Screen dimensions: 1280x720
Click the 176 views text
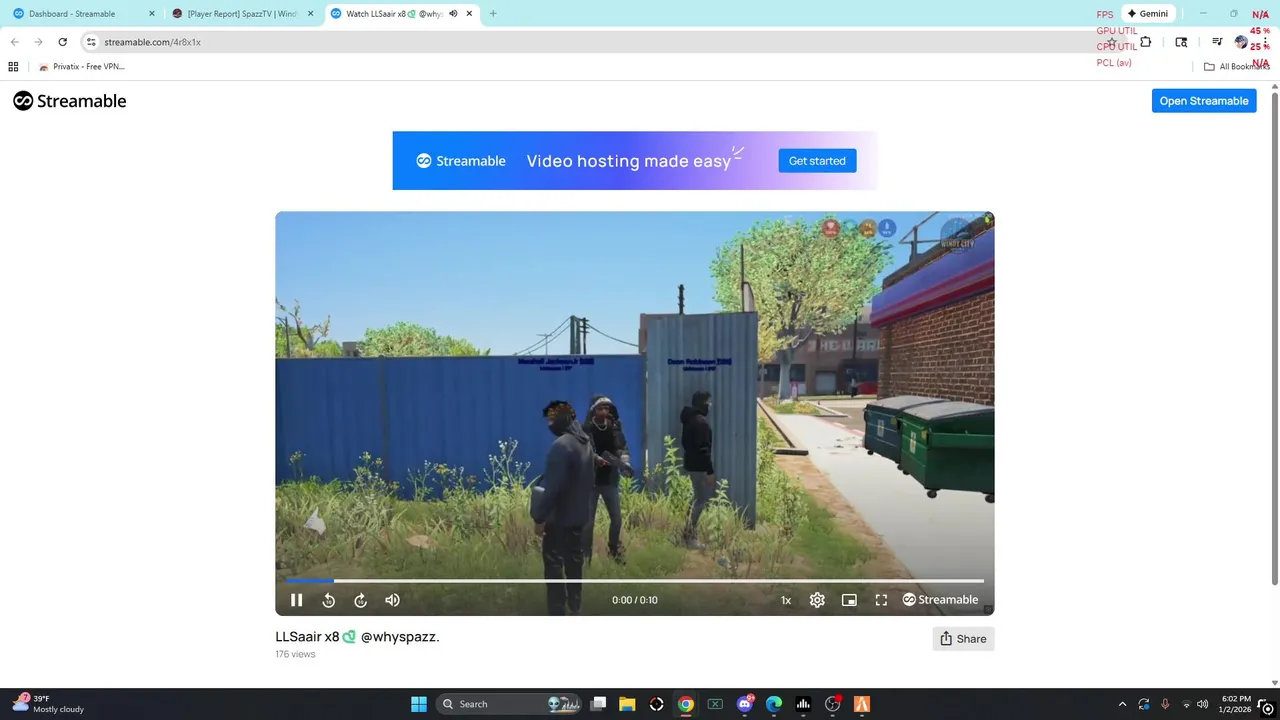point(295,654)
